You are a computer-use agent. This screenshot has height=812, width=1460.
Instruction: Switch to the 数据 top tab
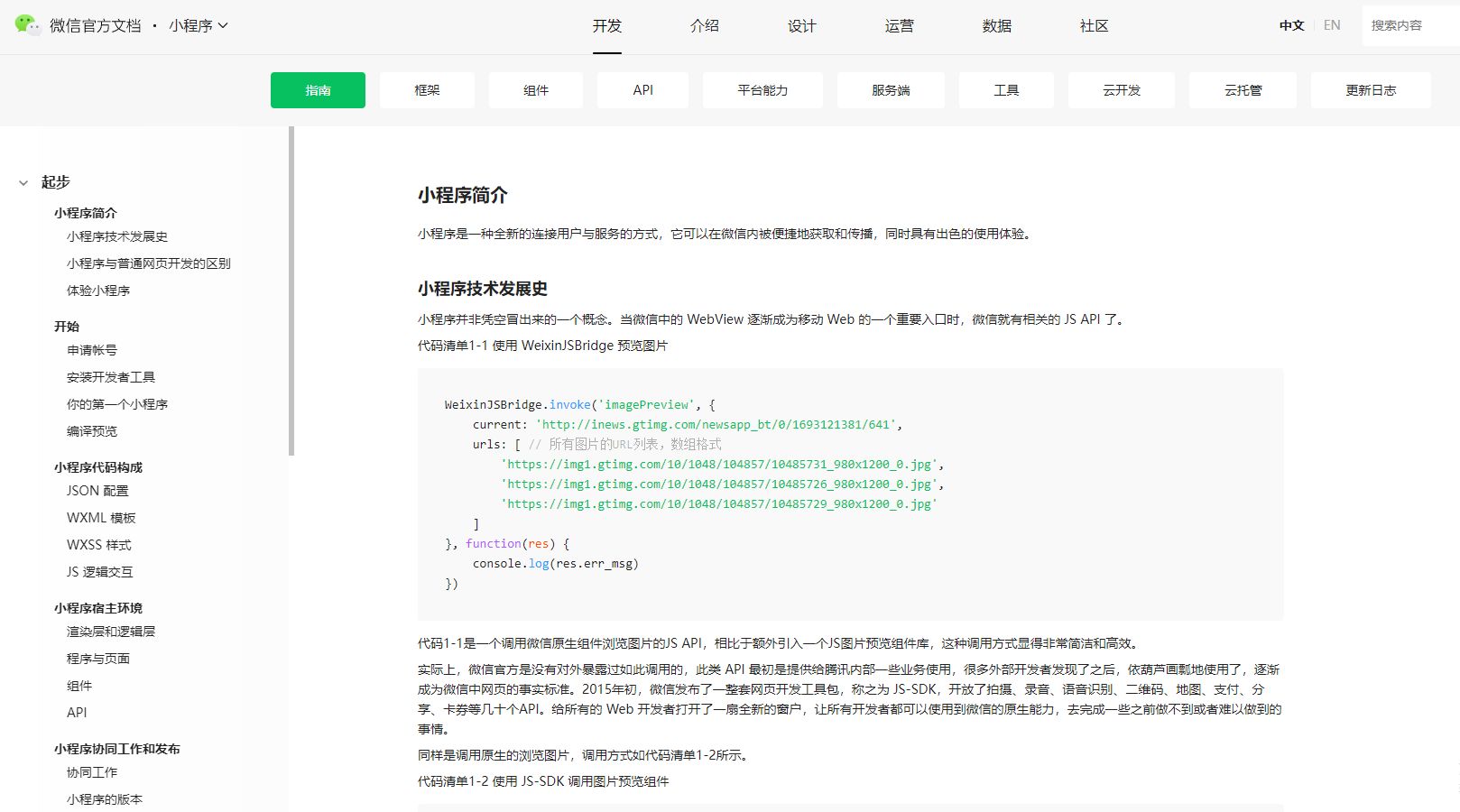(x=997, y=26)
